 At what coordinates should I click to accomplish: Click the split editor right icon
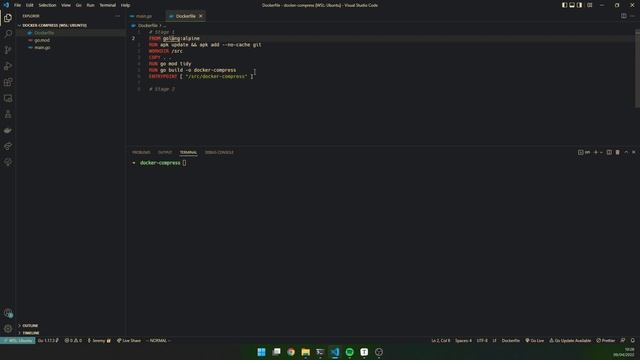tap(624, 16)
